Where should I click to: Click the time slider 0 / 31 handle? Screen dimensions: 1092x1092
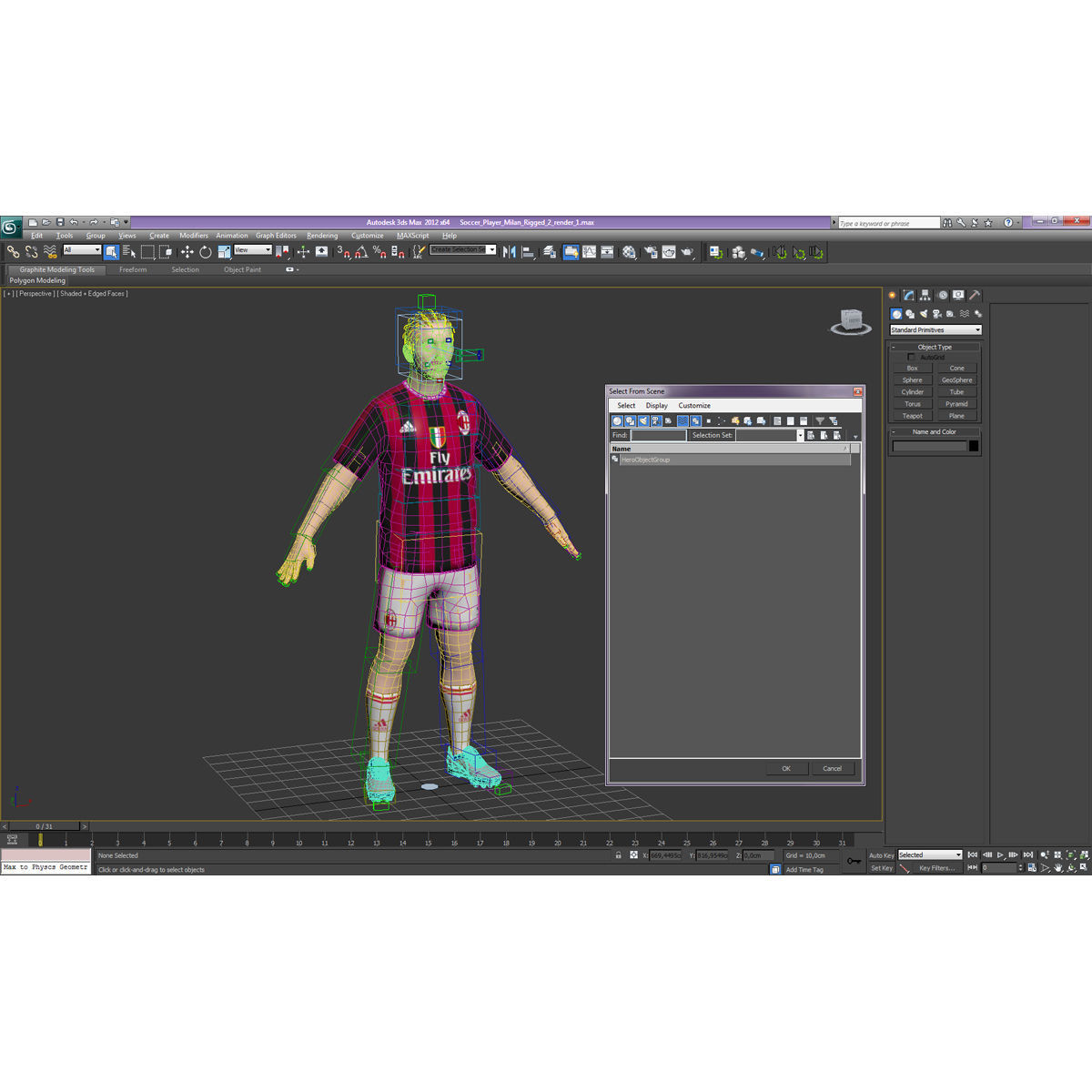click(44, 826)
